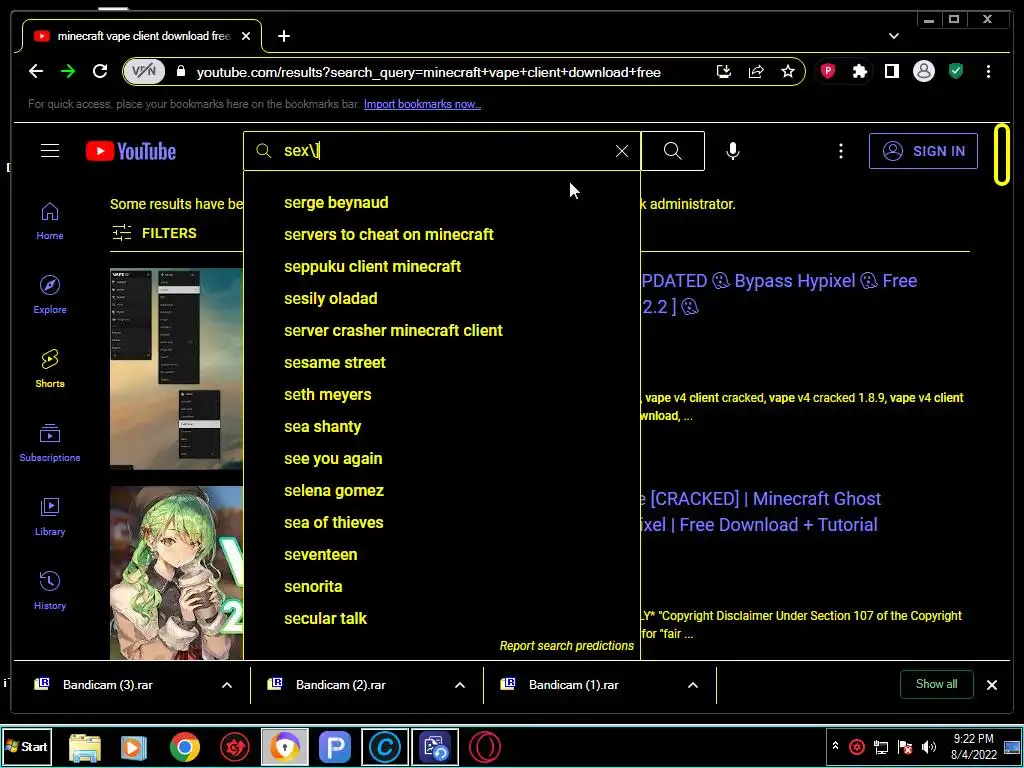The image size is (1024, 768).
Task: Choose suggestion 'seventeen'
Action: click(x=441, y=554)
